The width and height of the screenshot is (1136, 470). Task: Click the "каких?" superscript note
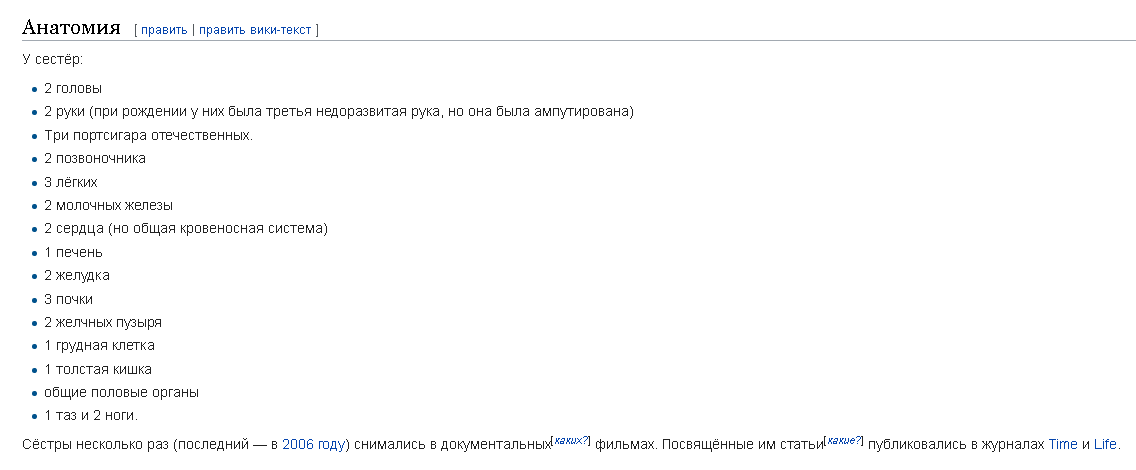point(571,440)
